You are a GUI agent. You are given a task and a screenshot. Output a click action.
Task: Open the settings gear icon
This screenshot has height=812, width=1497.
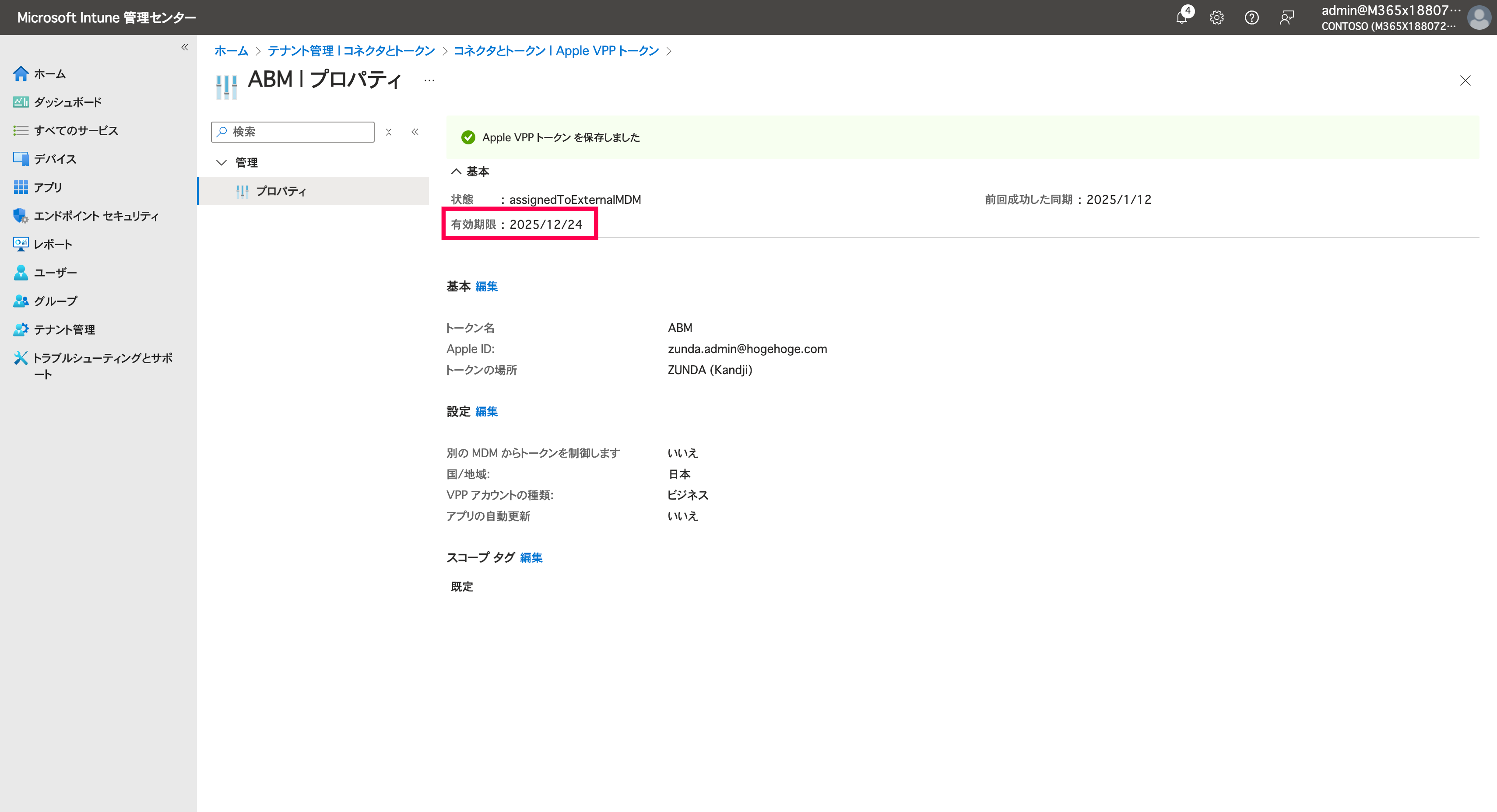pyautogui.click(x=1216, y=17)
